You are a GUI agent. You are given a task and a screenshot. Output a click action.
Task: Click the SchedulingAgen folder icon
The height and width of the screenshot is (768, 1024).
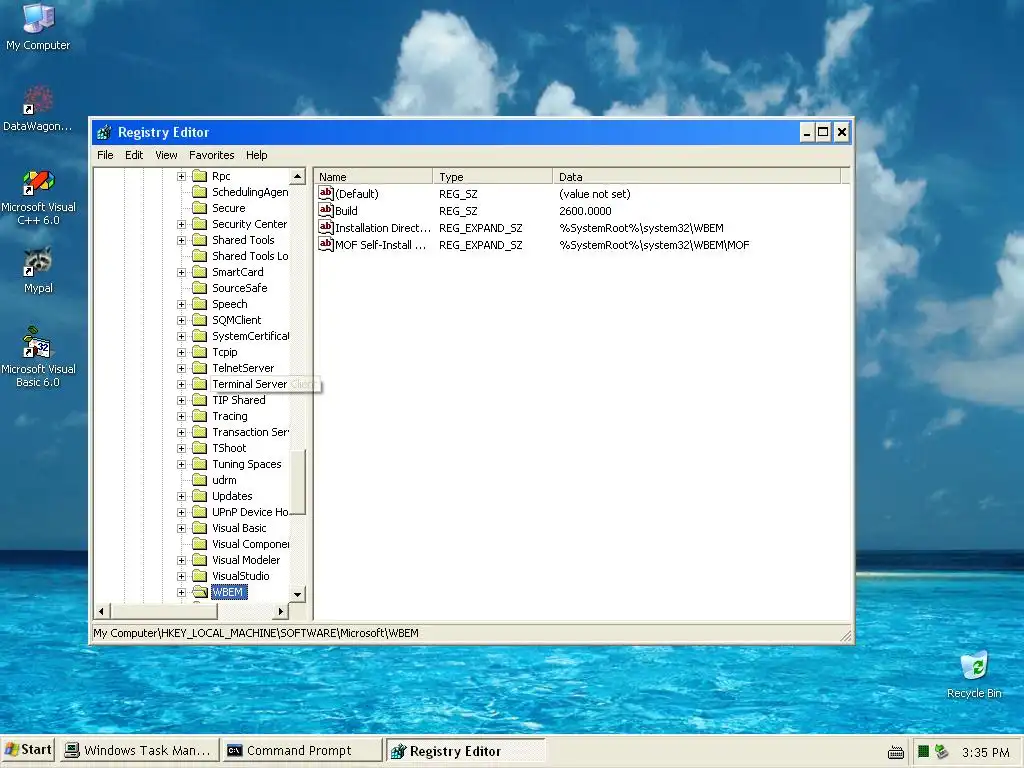(x=200, y=192)
